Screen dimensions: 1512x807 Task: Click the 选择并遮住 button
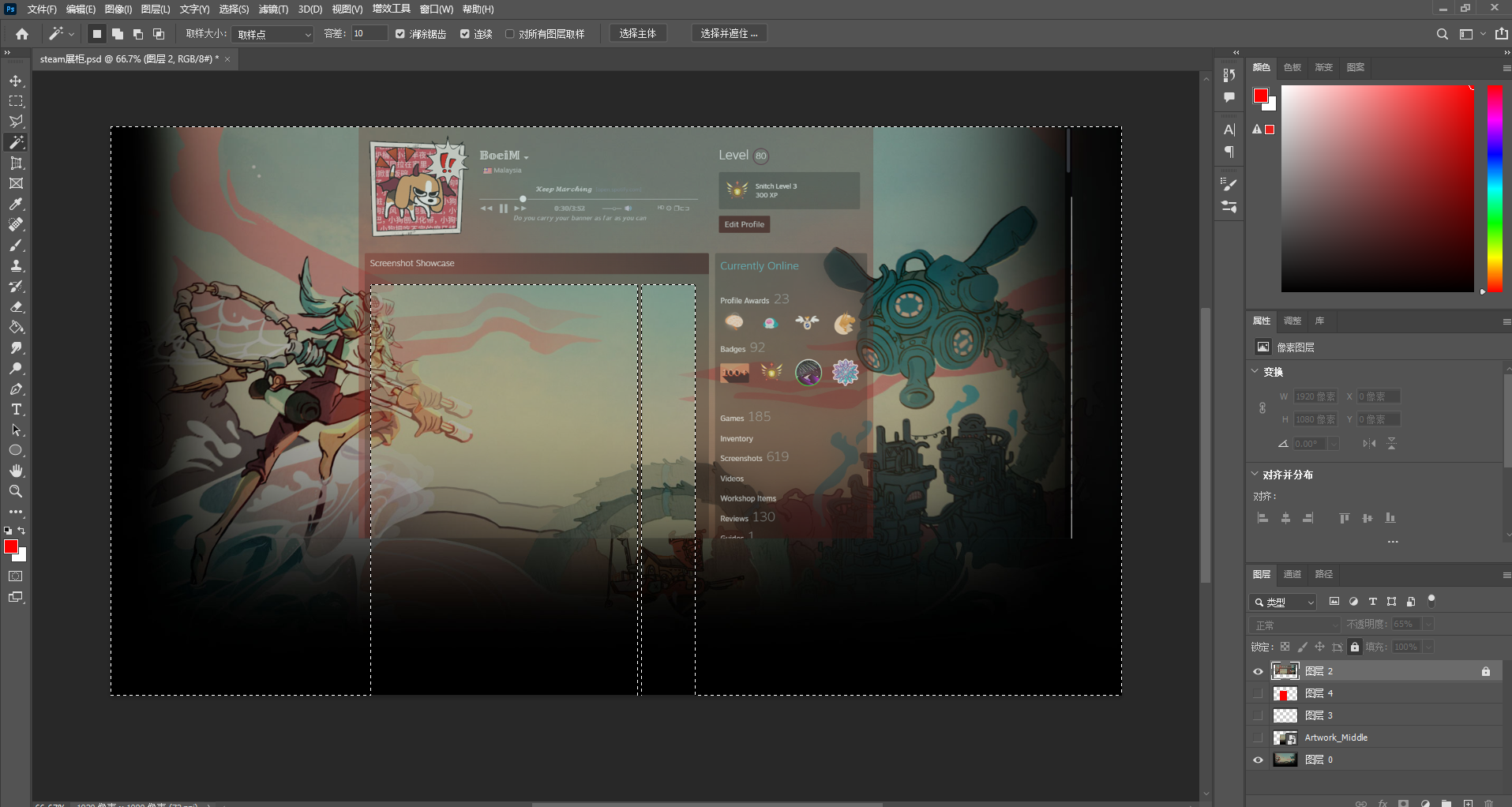729,33
